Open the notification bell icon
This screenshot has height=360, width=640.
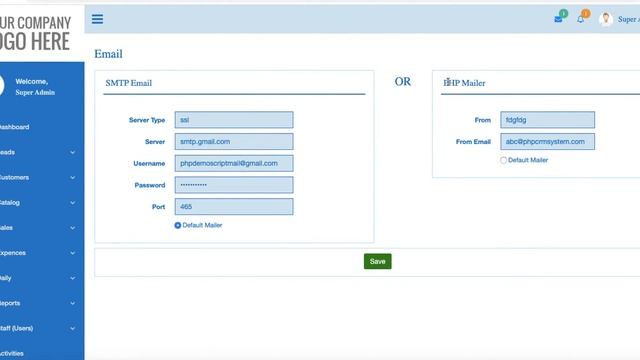pos(580,19)
